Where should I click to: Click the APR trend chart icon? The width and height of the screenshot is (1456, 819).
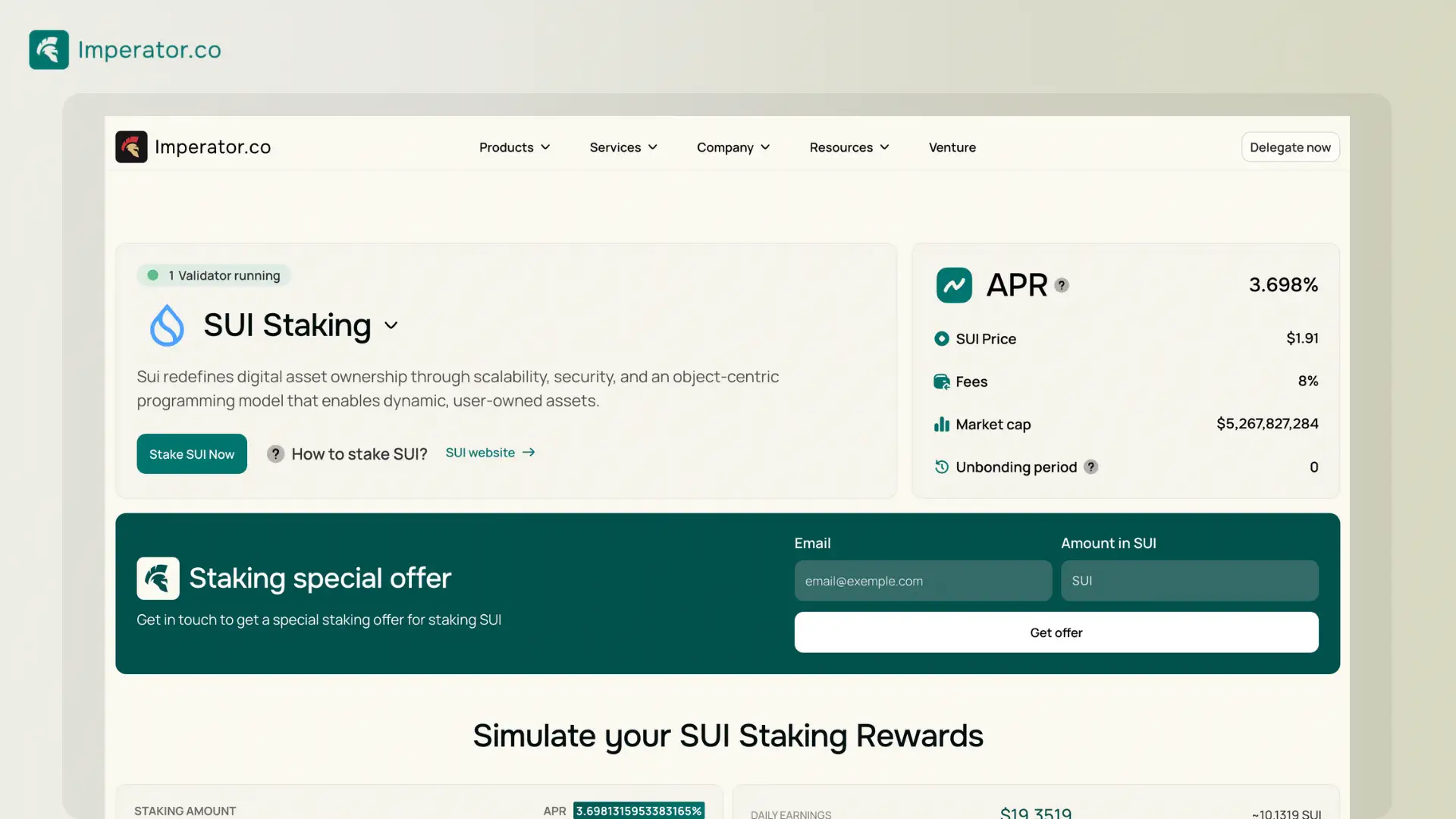(x=953, y=284)
